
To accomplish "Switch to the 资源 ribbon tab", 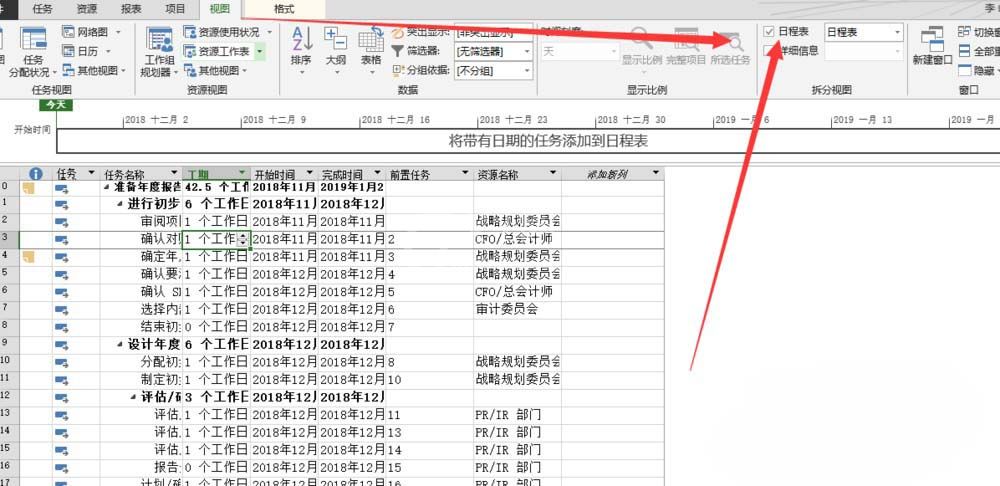I will (x=87, y=9).
